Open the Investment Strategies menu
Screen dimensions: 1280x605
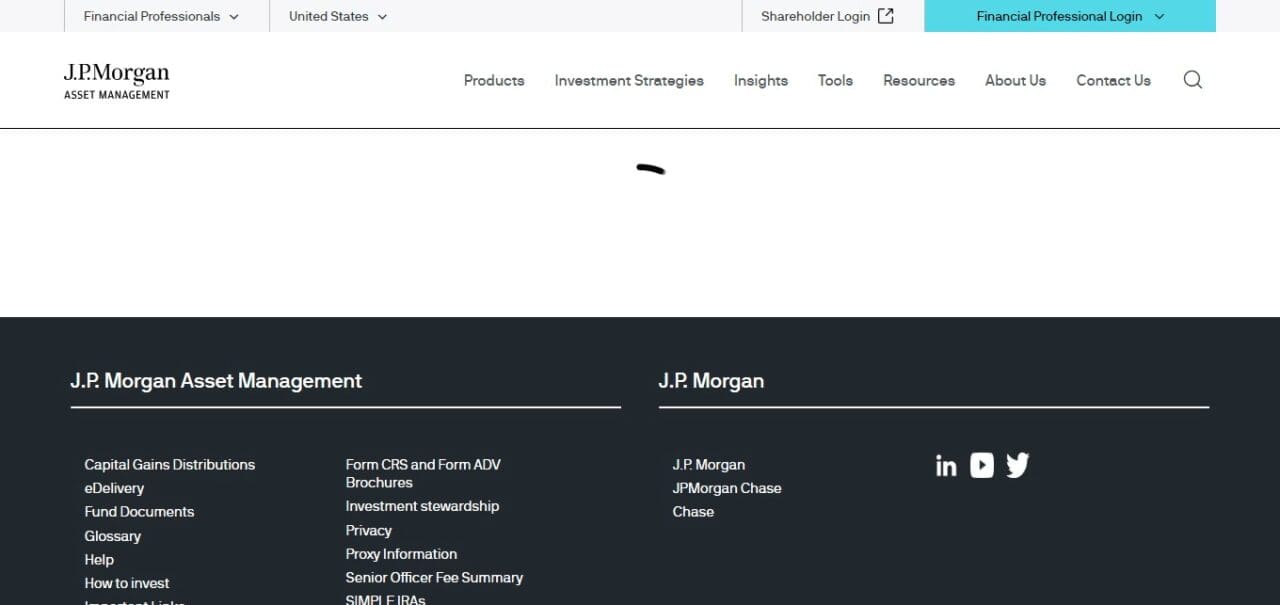629,80
